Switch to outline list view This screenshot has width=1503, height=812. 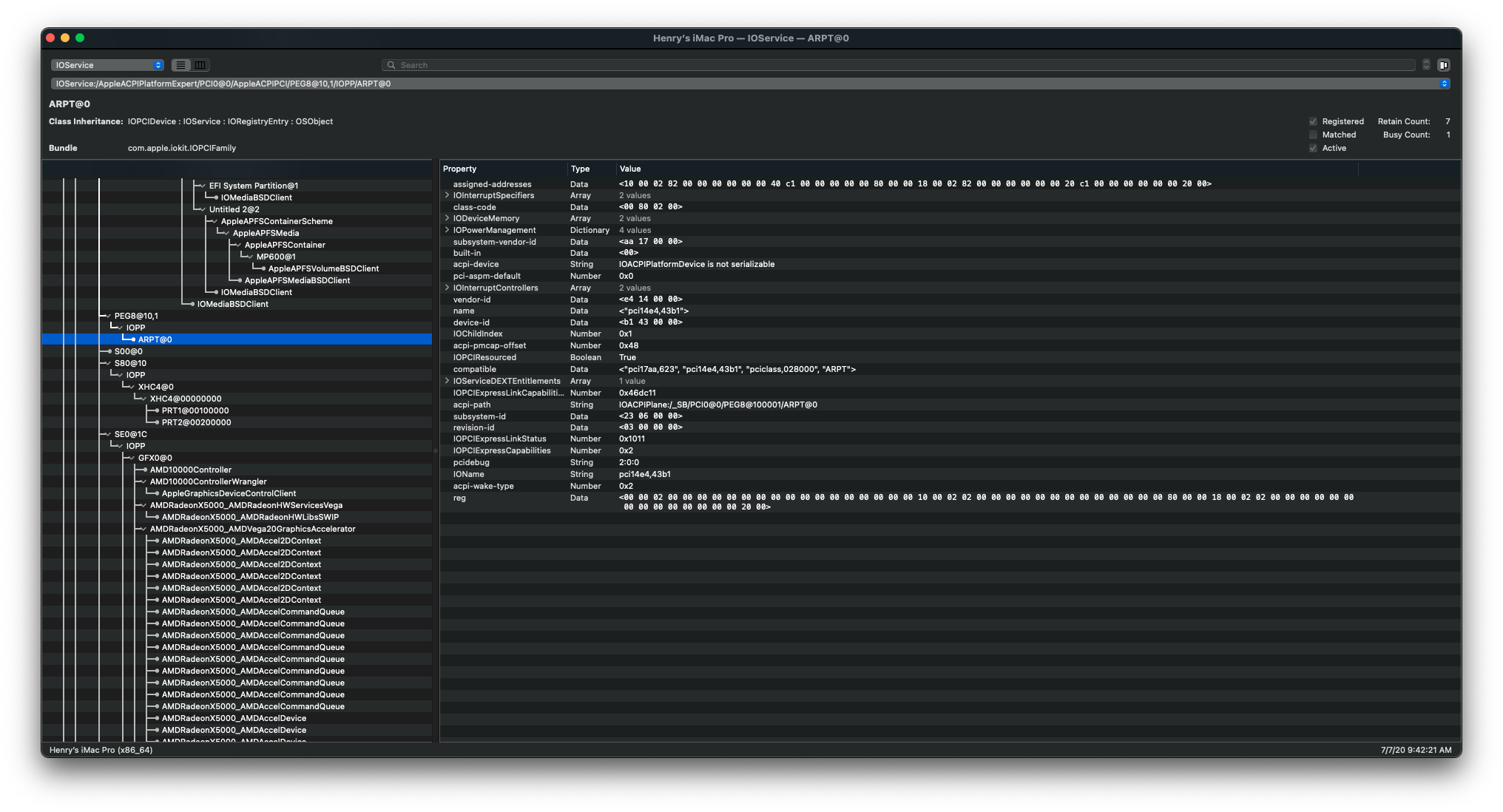[x=180, y=65]
